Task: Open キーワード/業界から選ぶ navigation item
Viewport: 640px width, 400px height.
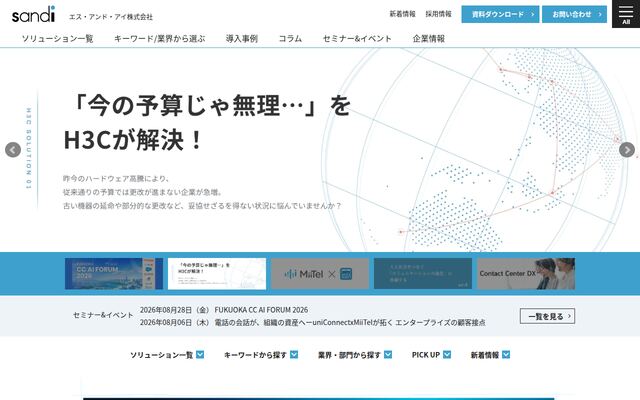Action: click(160, 39)
